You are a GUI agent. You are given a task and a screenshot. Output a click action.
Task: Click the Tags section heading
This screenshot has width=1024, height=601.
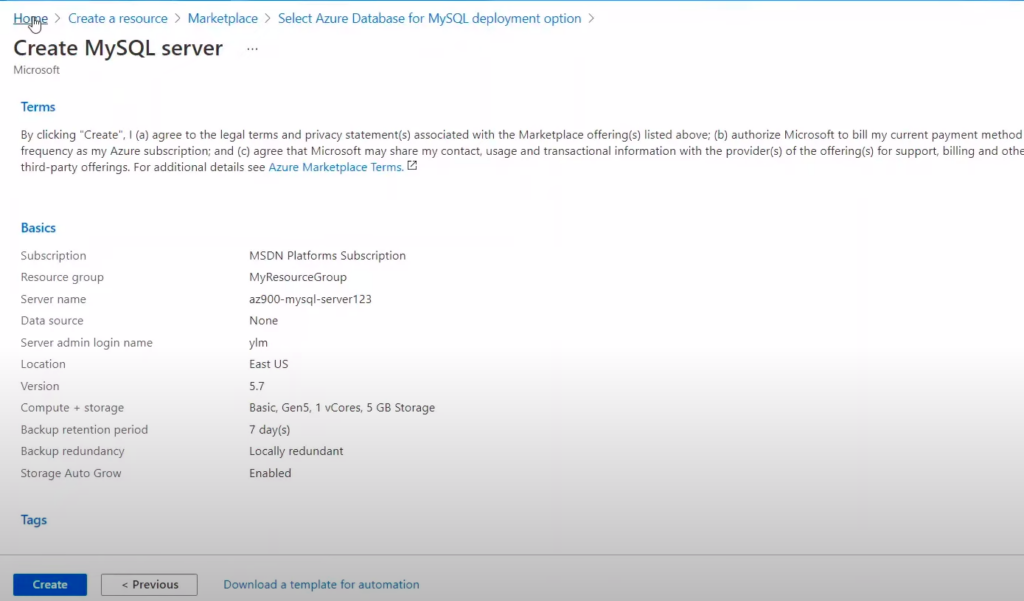pos(34,520)
